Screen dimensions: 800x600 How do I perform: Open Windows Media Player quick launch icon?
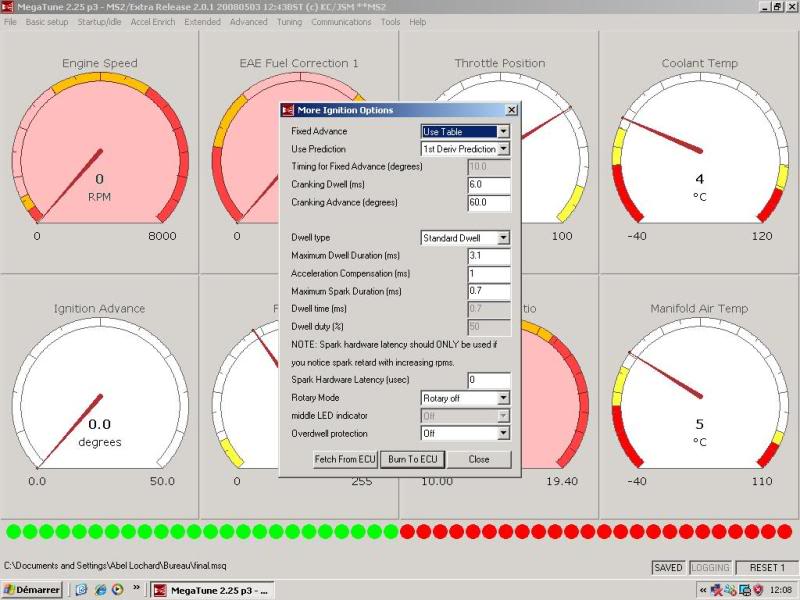(x=117, y=590)
